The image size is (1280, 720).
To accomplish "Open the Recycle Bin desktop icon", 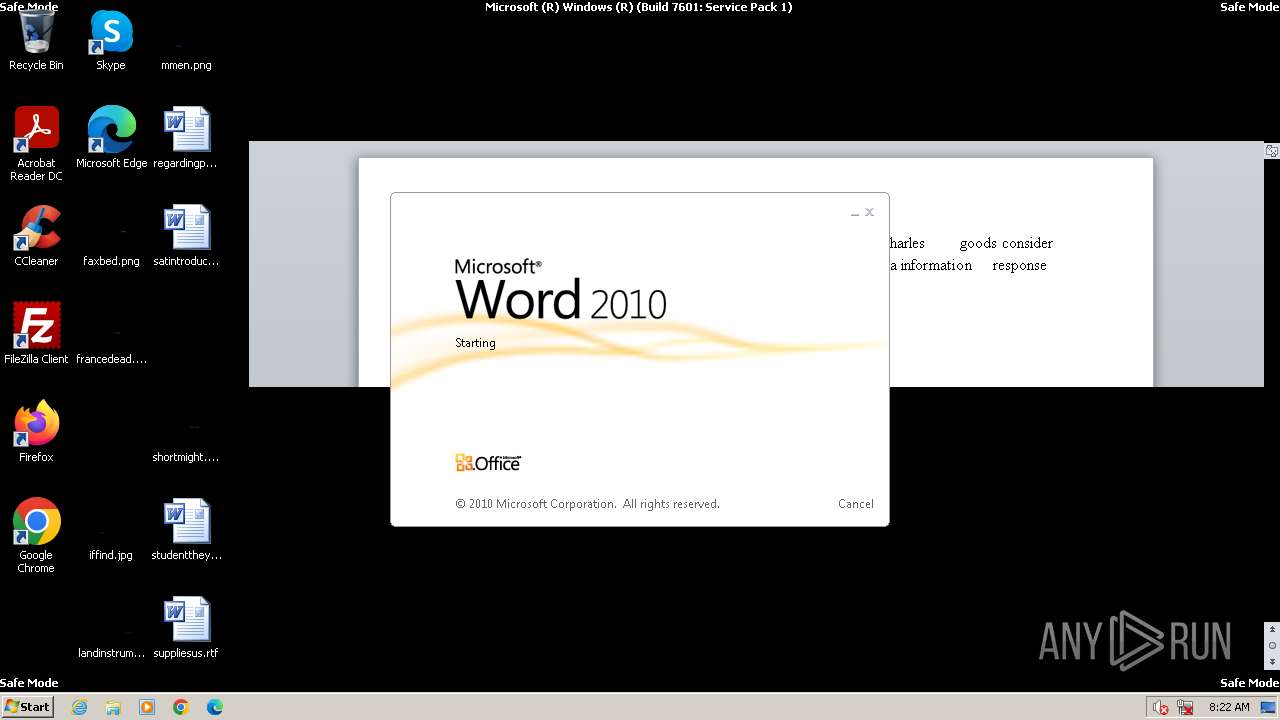I will pyautogui.click(x=36, y=41).
